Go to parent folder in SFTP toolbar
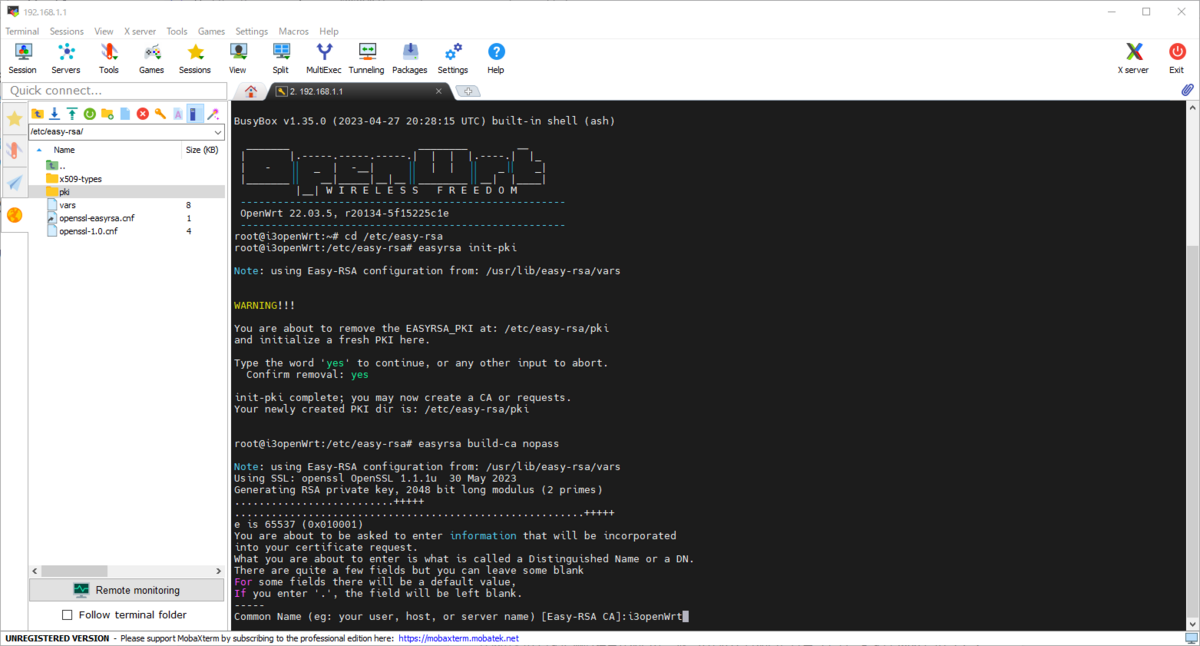The image size is (1200, 646). point(38,114)
